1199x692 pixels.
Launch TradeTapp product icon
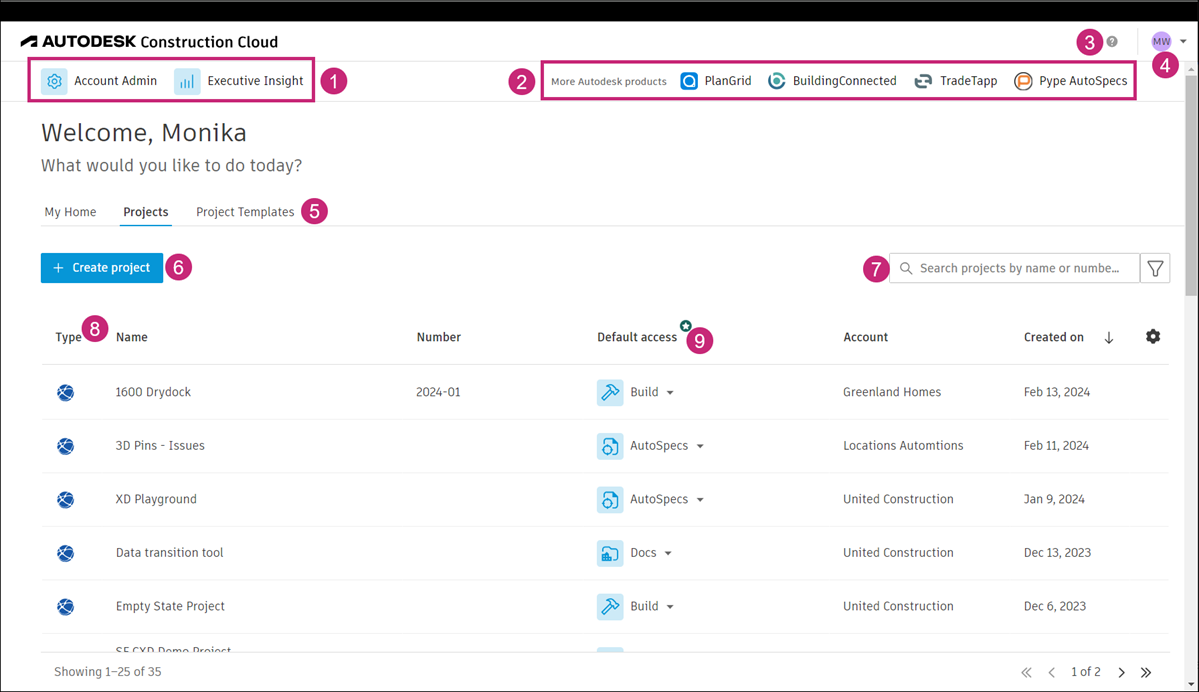(x=923, y=81)
